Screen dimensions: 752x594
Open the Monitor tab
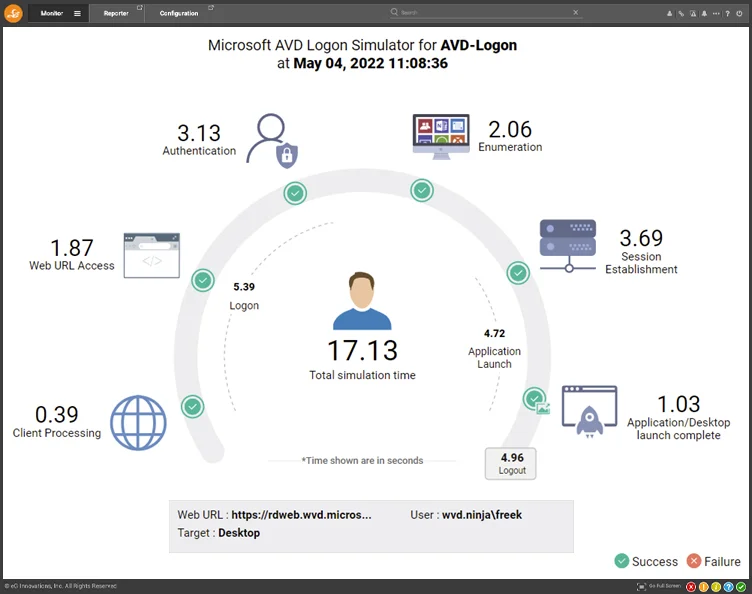pos(52,13)
